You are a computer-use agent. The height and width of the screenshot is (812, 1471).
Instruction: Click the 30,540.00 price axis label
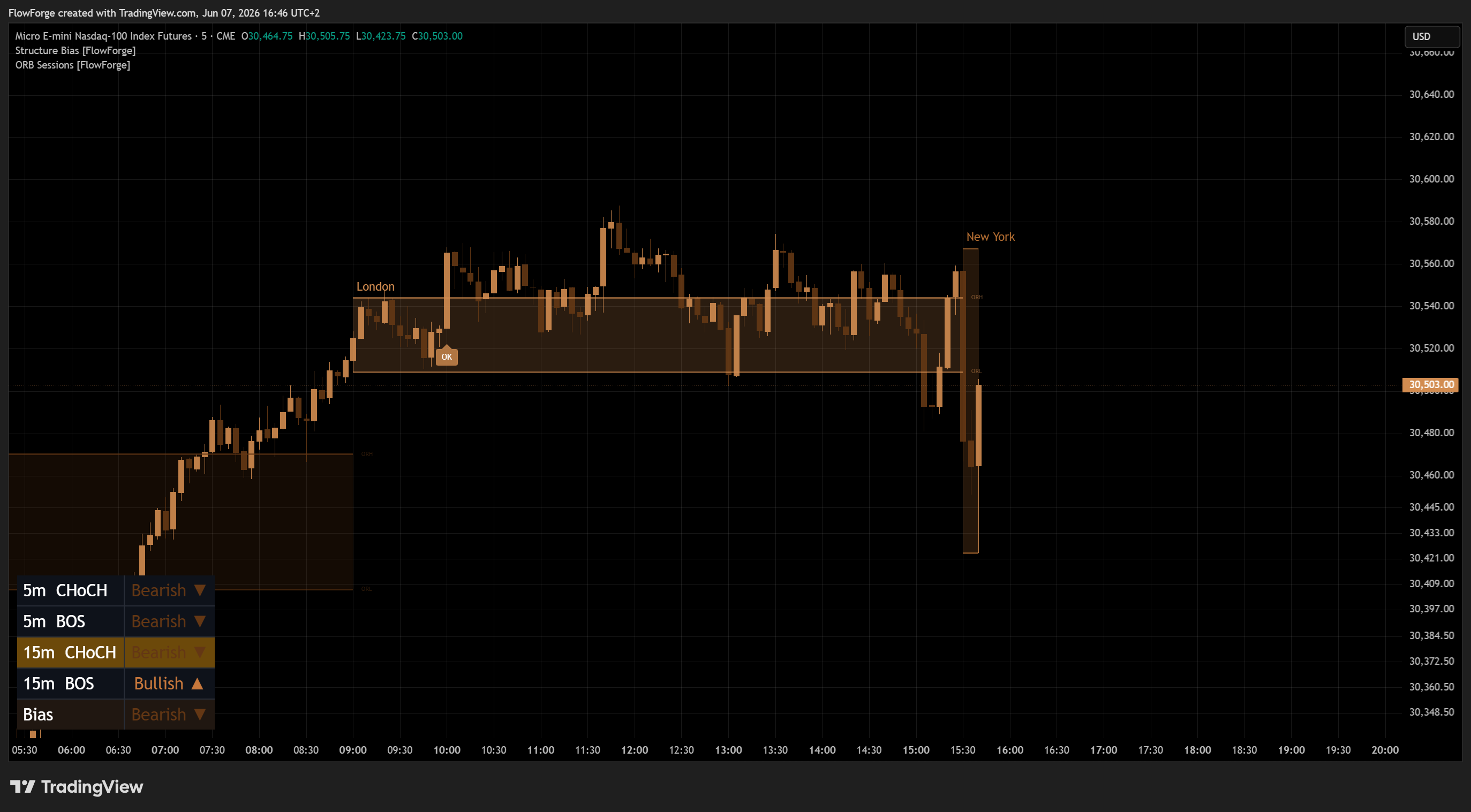(1431, 305)
